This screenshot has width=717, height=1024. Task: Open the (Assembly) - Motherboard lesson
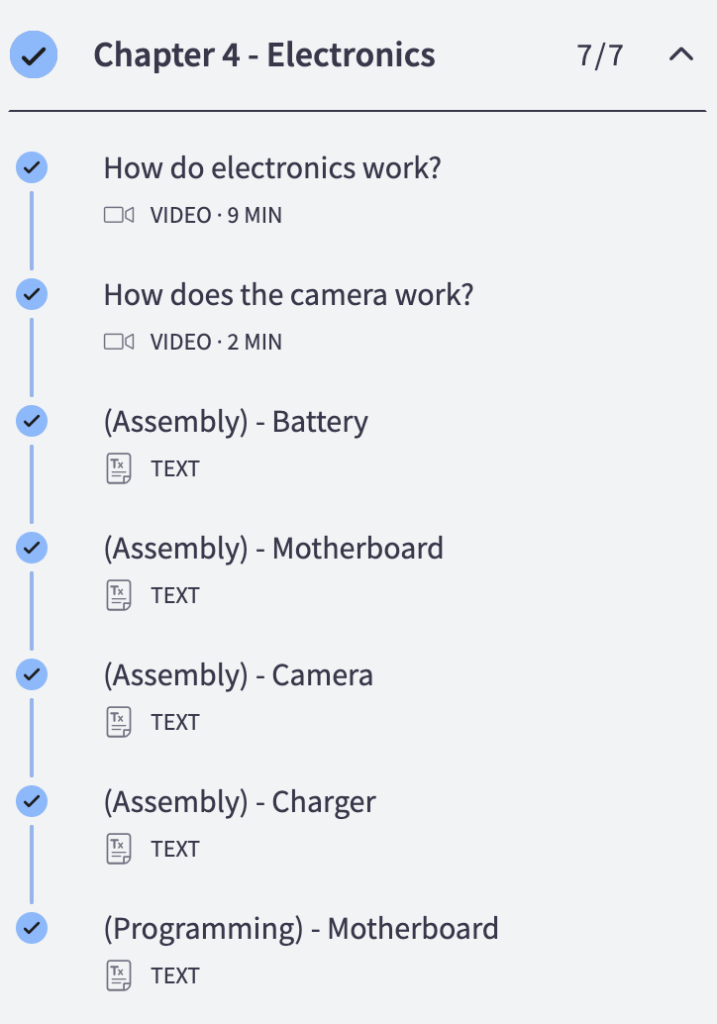[274, 549]
